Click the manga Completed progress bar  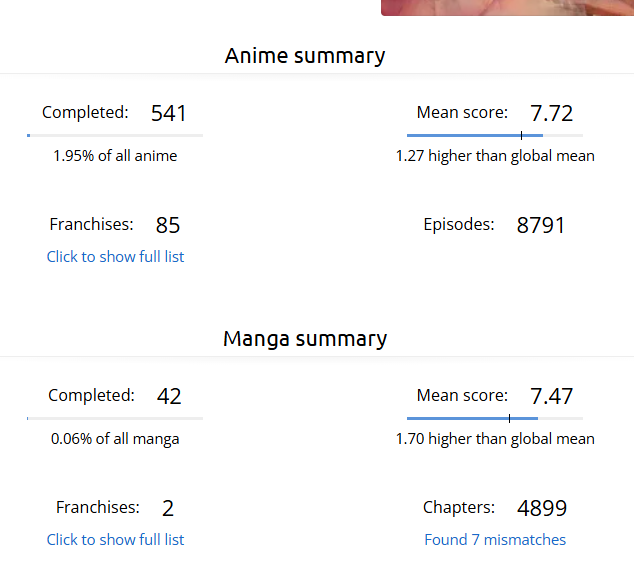pyautogui.click(x=115, y=418)
